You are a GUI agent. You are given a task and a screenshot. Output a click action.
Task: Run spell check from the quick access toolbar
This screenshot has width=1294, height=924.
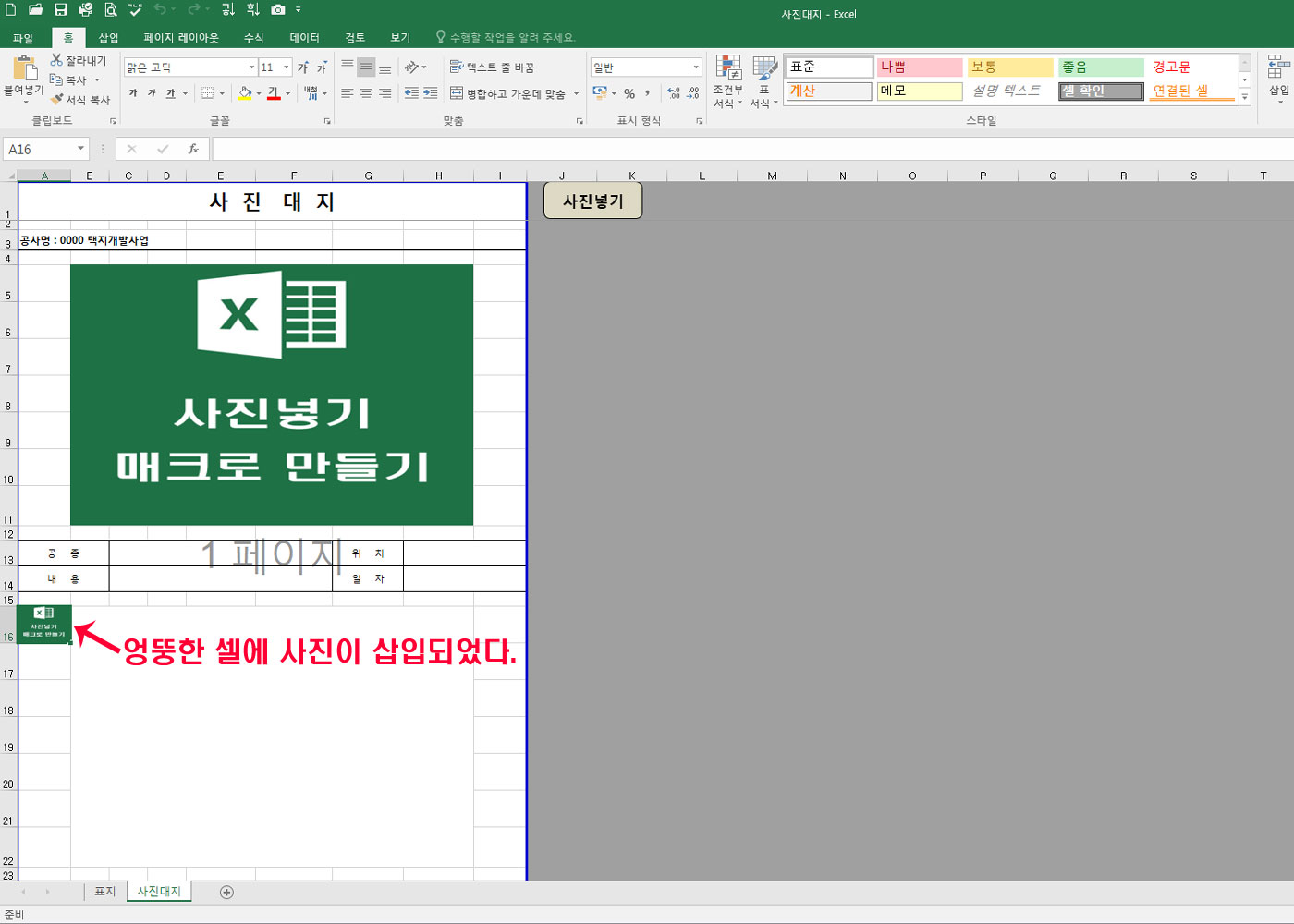[x=135, y=9]
